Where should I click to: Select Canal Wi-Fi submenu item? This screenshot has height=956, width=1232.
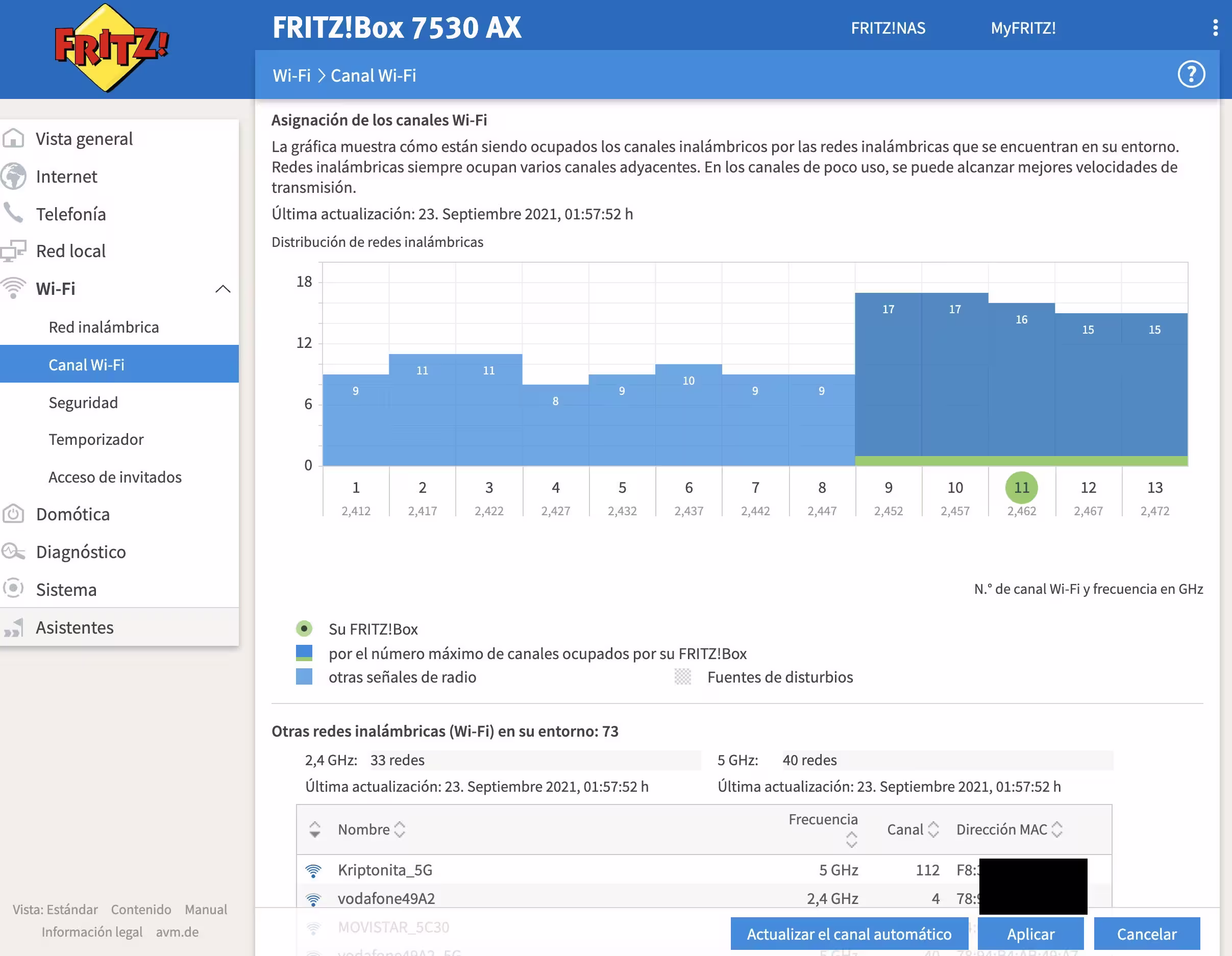point(119,364)
